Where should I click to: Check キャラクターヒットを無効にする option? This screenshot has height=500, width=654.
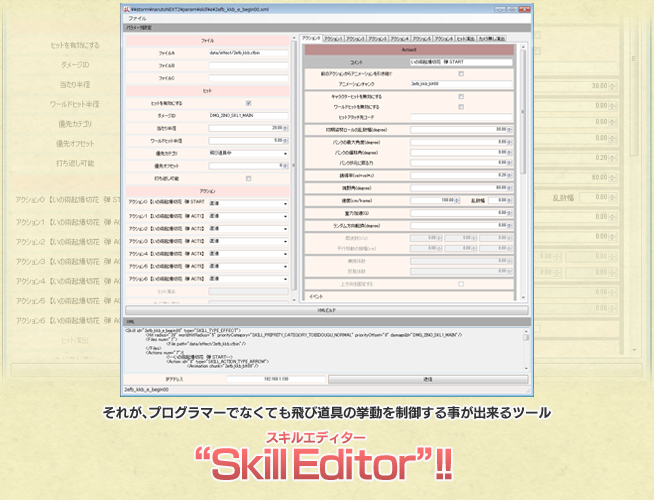[461, 96]
